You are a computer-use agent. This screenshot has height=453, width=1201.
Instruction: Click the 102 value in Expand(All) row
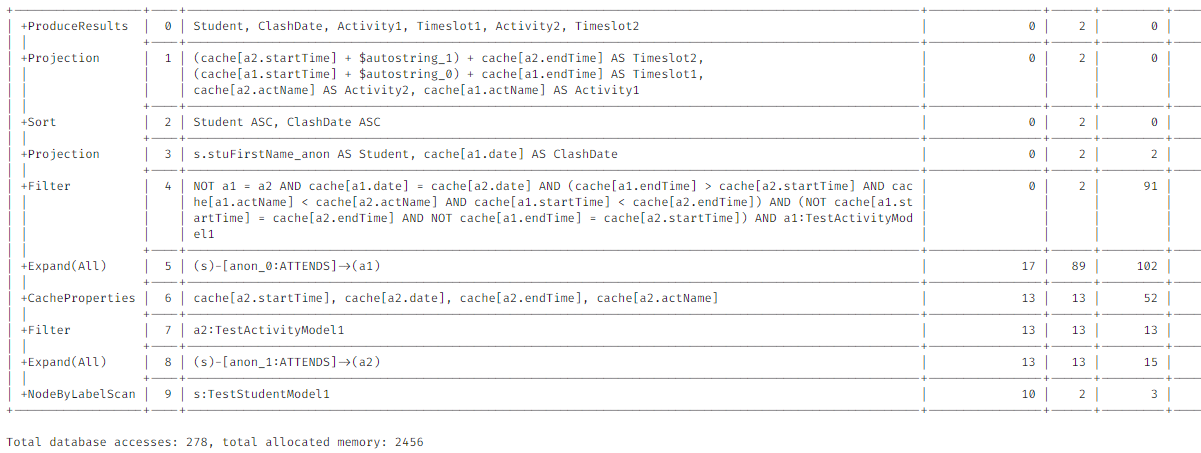click(x=1147, y=266)
